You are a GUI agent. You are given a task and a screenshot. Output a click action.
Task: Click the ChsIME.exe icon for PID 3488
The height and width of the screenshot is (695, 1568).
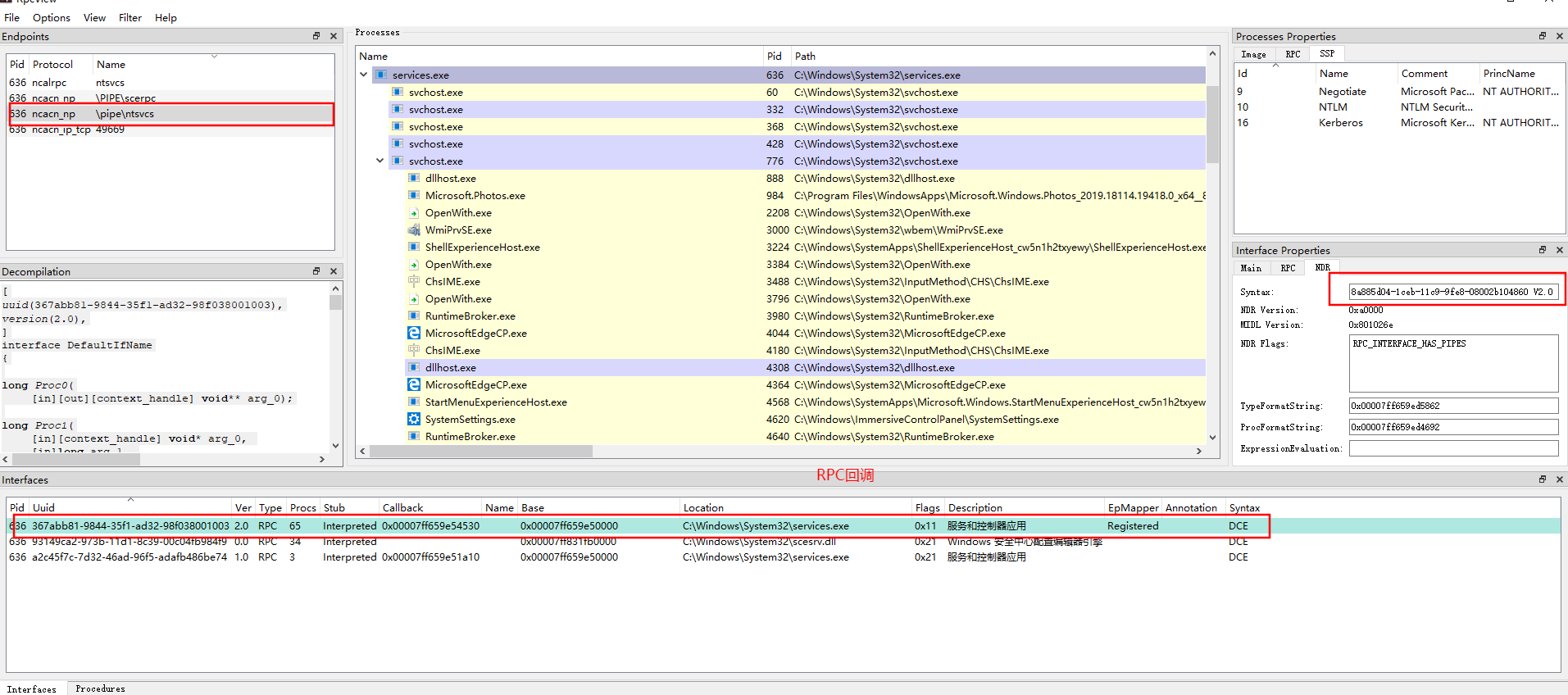[414, 282]
